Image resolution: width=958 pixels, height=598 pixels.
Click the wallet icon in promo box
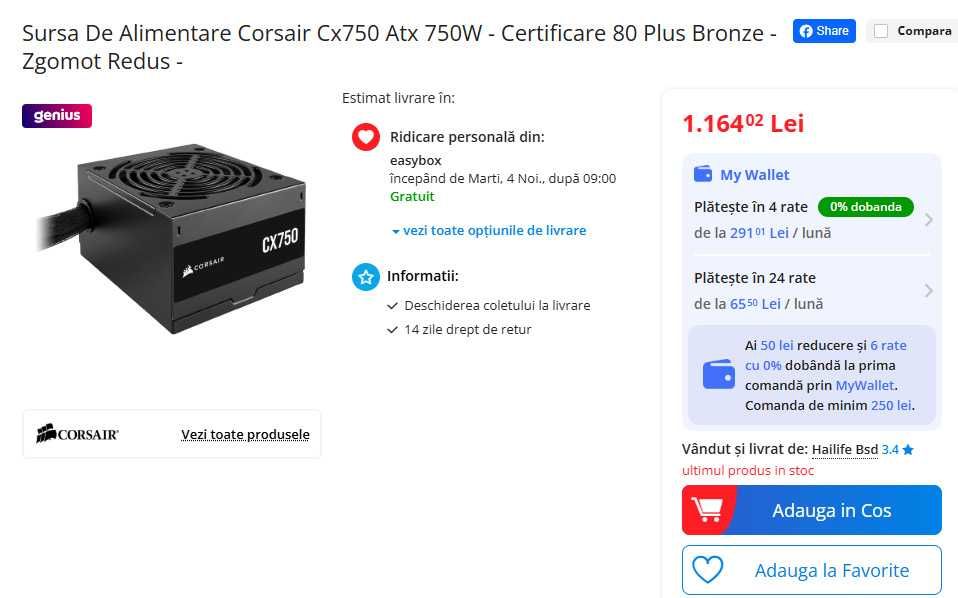point(719,375)
